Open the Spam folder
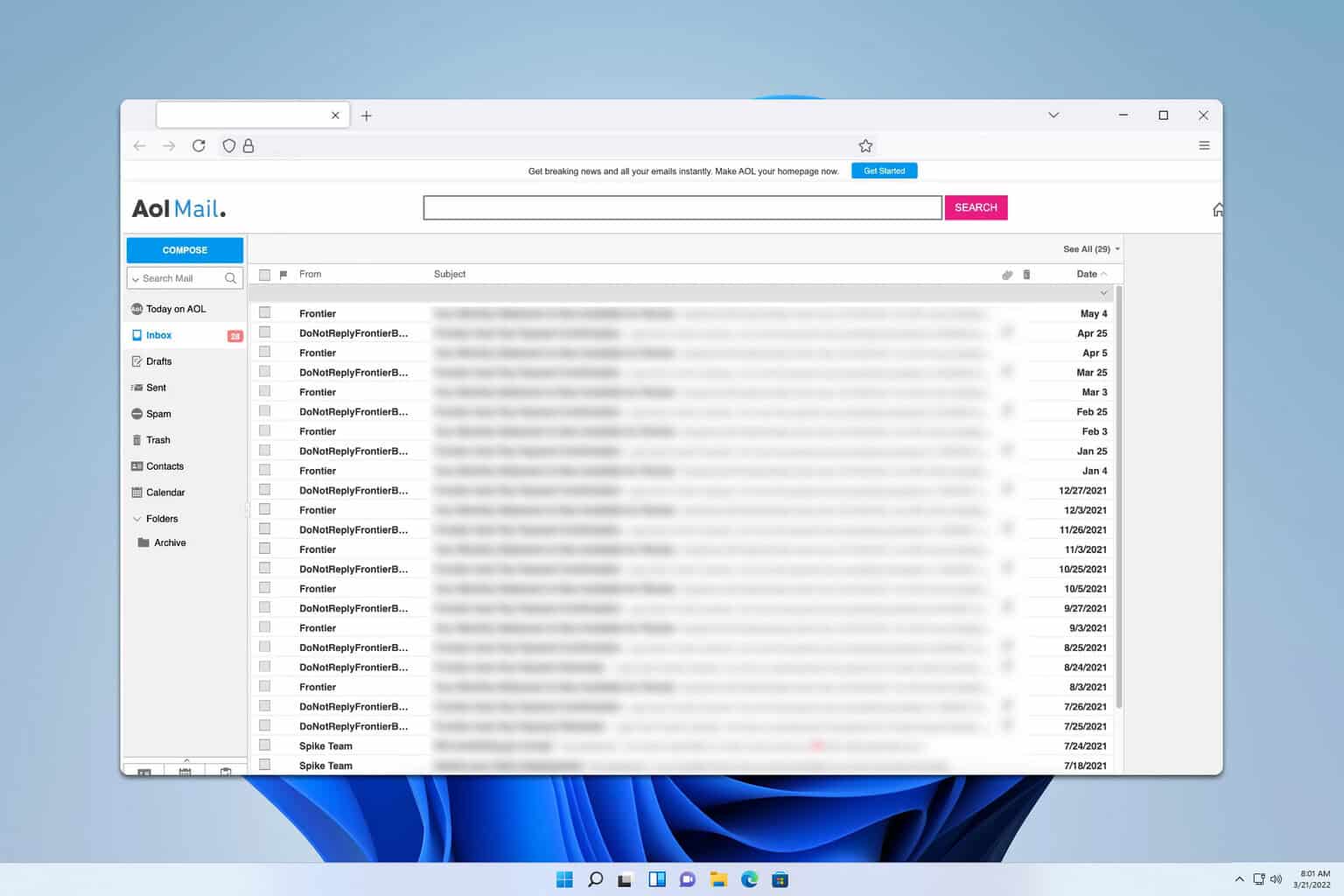Image resolution: width=1344 pixels, height=896 pixels. coord(158,414)
